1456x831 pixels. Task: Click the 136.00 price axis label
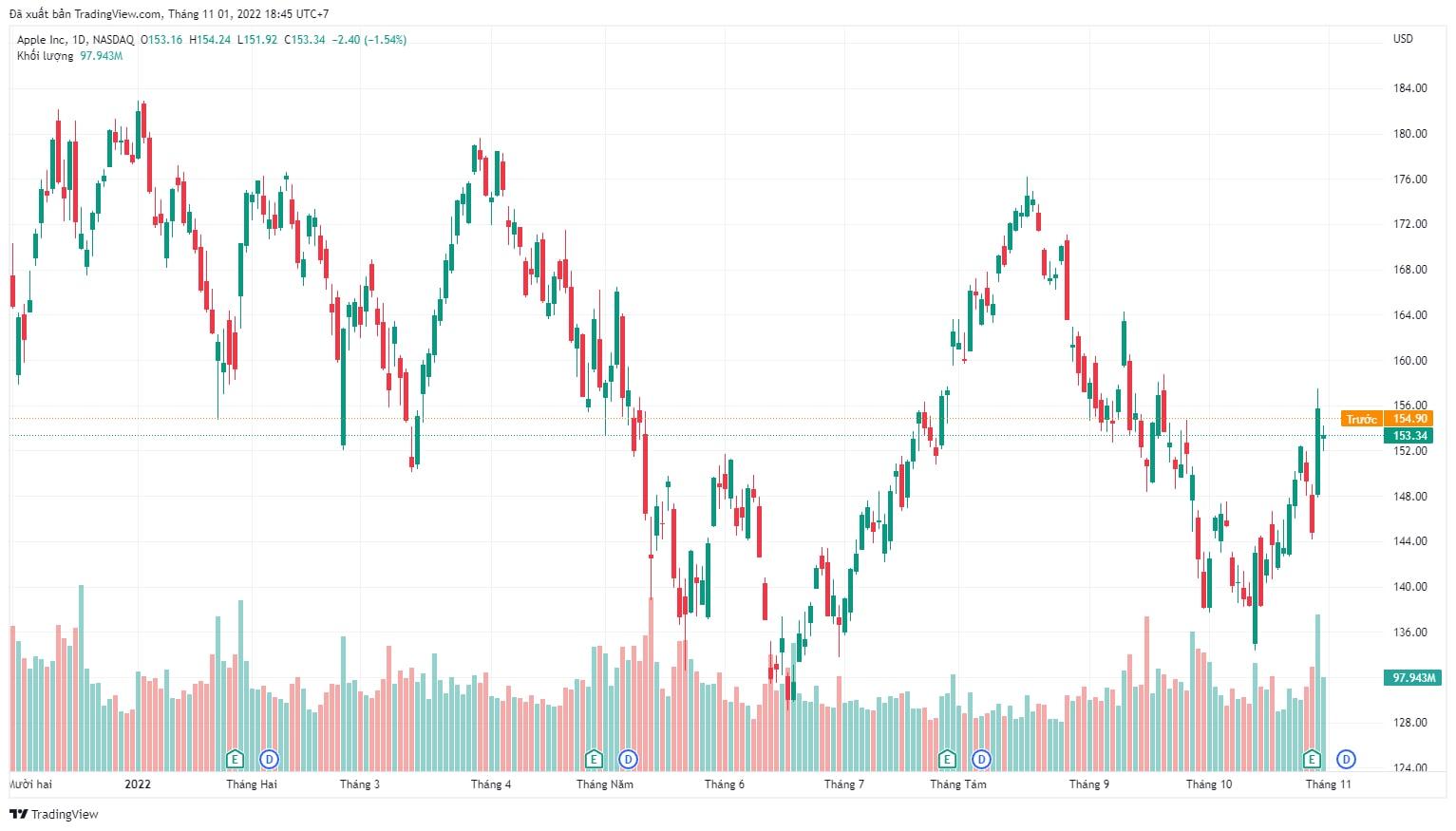click(x=1409, y=633)
